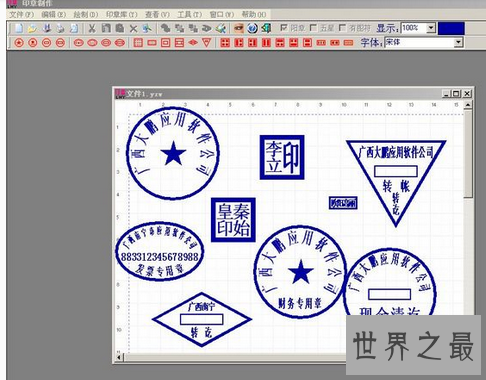
Task: Select the round seal with two lines tool
Action: (x=60, y=43)
